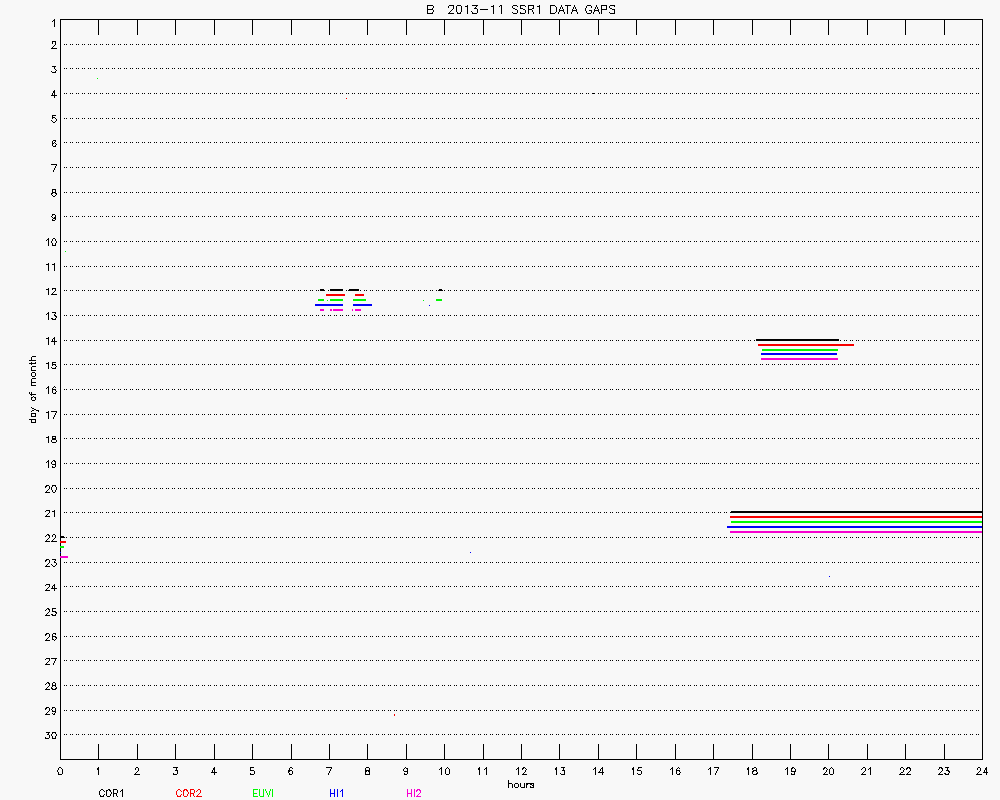Click the long red gap bar on day 14
This screenshot has width=1000, height=800.
pyautogui.click(x=805, y=344)
